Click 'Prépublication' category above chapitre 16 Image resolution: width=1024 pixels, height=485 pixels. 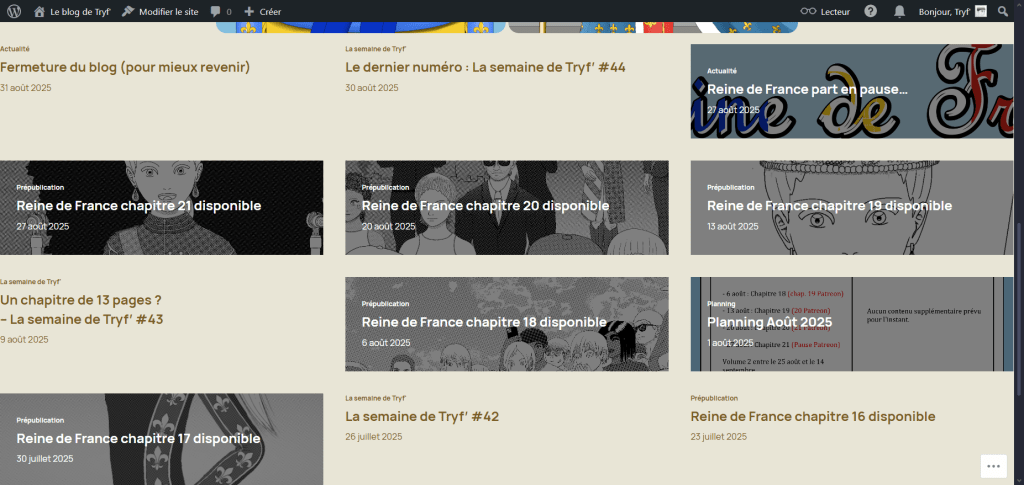click(714, 398)
